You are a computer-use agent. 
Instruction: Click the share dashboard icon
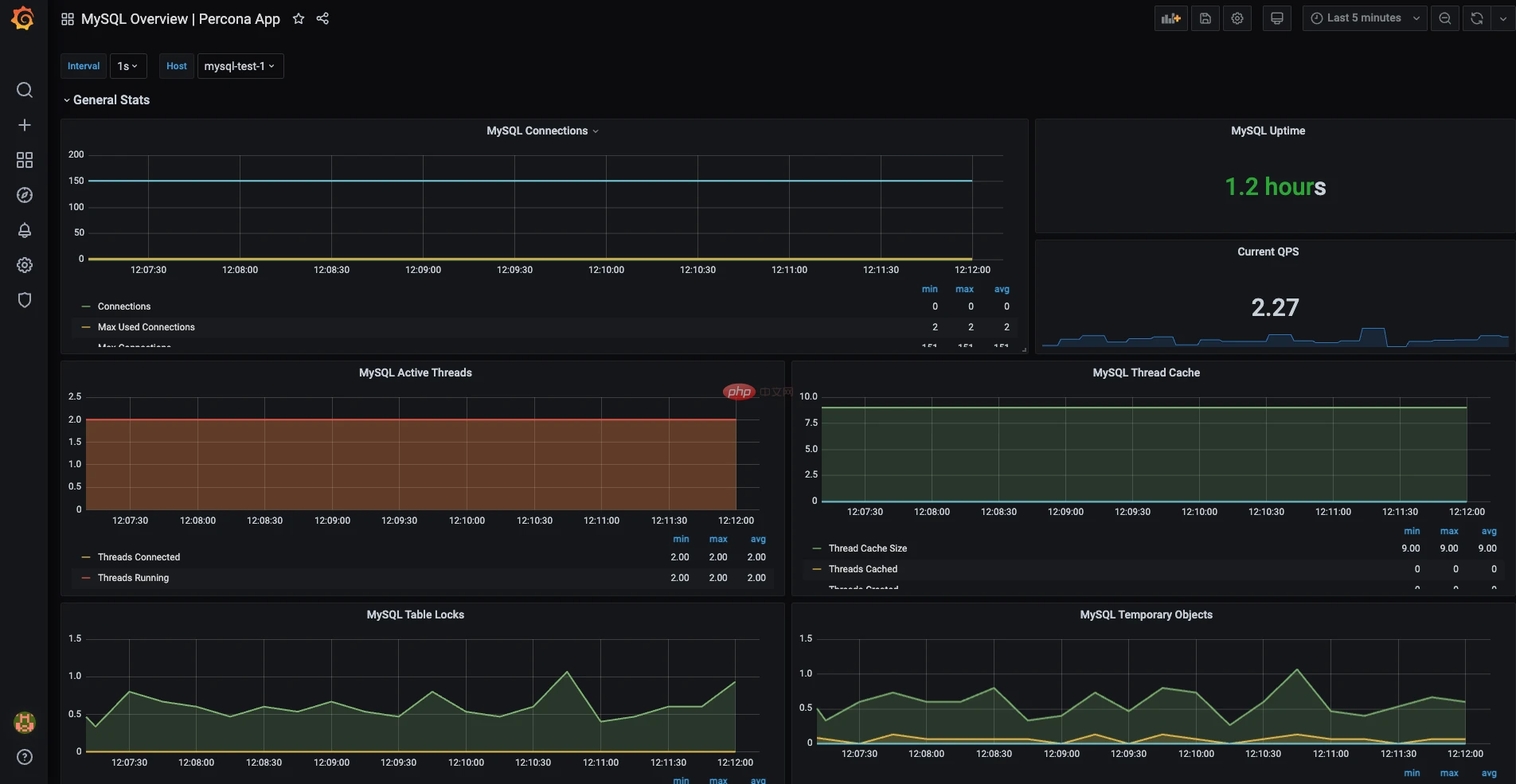(x=322, y=18)
